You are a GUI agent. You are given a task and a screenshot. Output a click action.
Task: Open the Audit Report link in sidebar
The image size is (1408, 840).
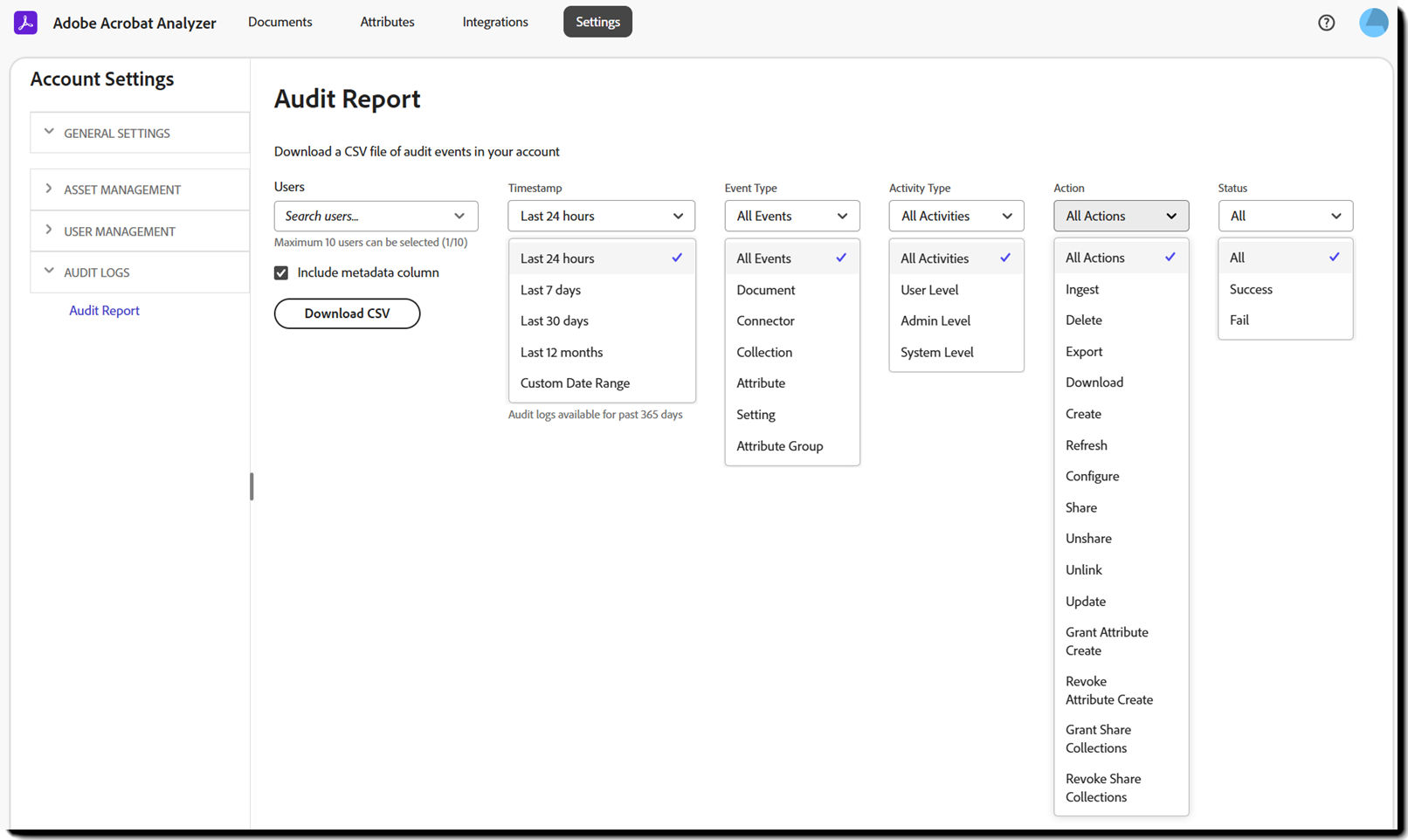coord(104,310)
